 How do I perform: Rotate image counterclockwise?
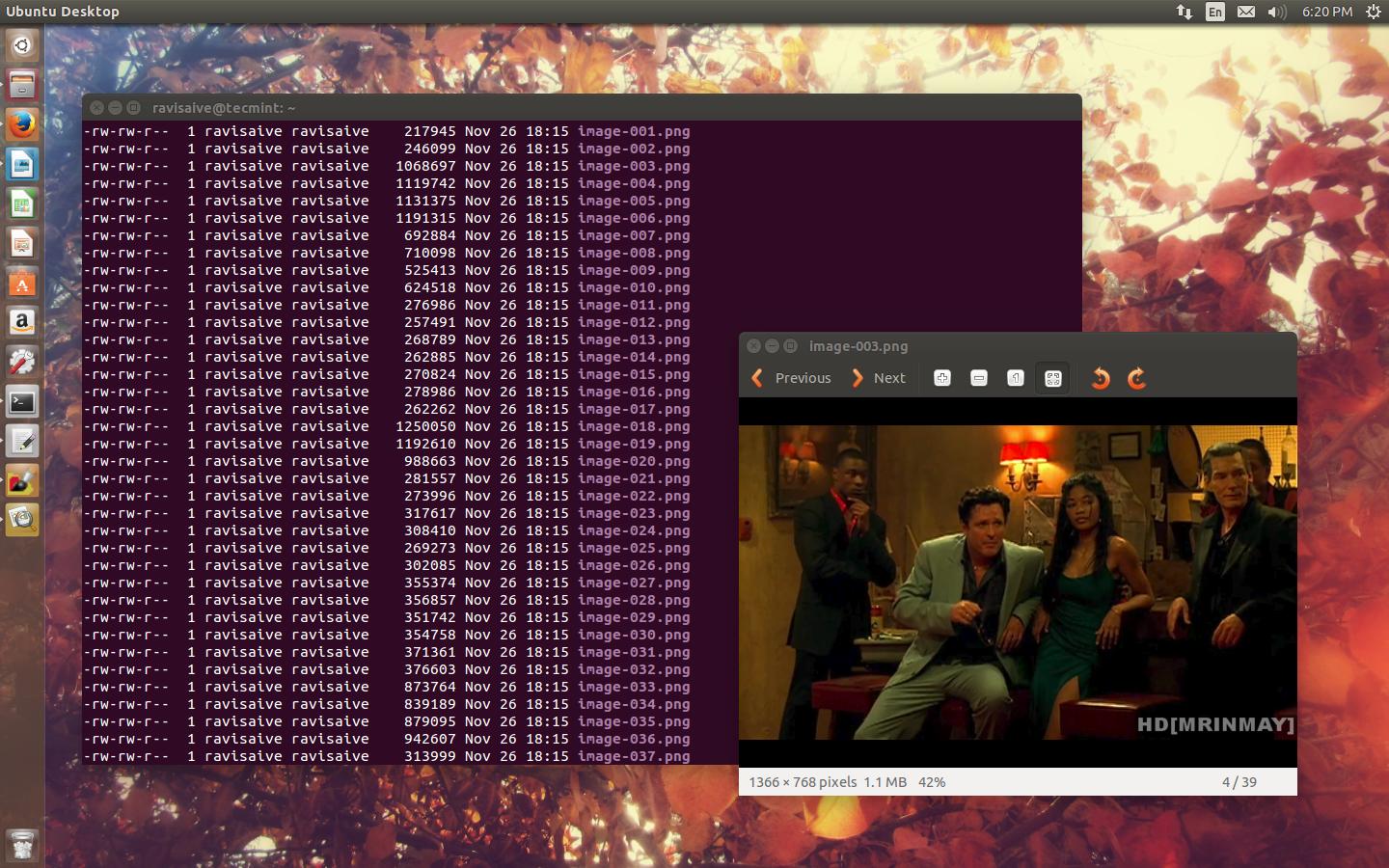pyautogui.click(x=1101, y=378)
